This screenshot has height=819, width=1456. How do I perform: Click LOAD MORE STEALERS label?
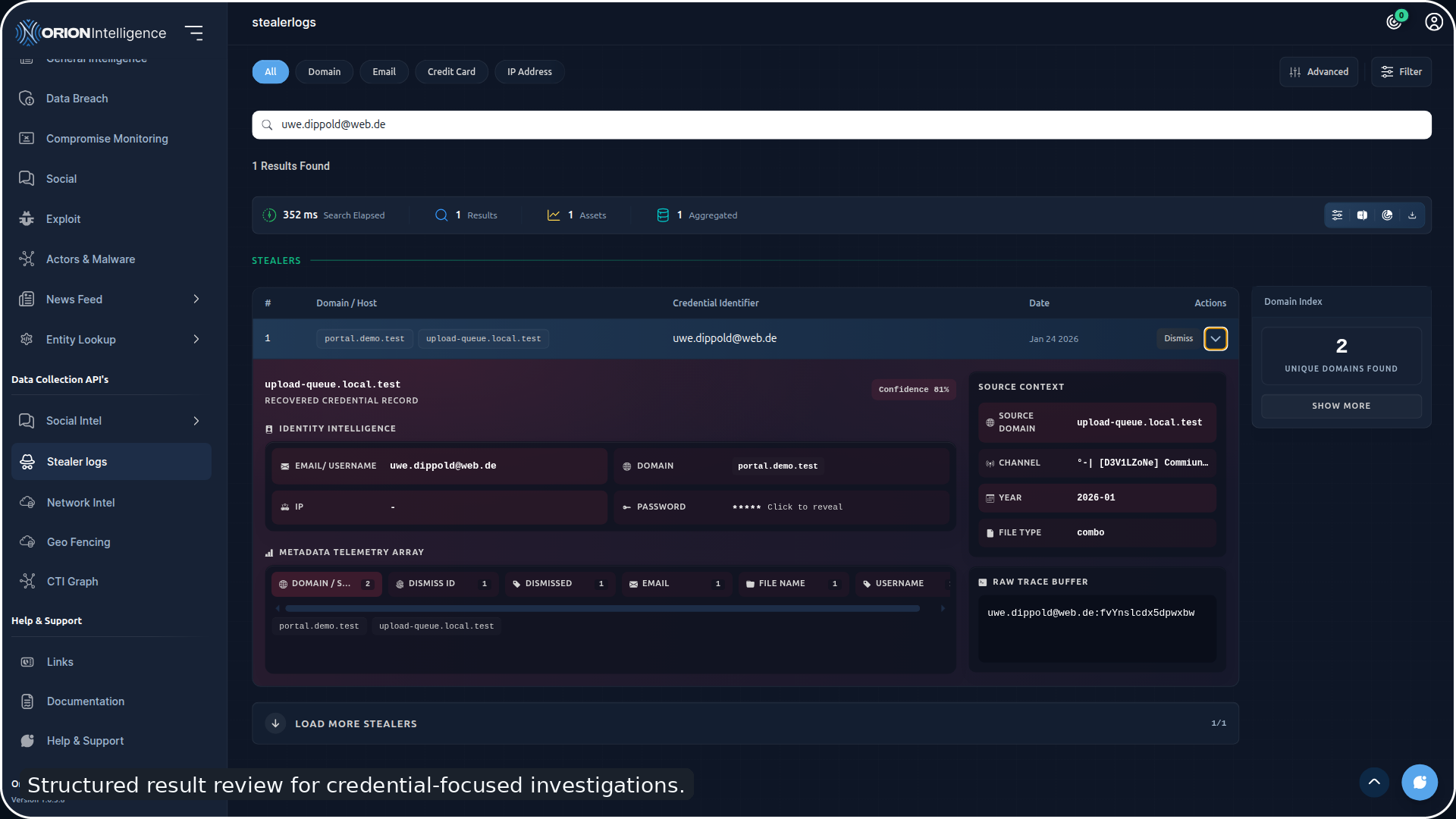coord(356,724)
